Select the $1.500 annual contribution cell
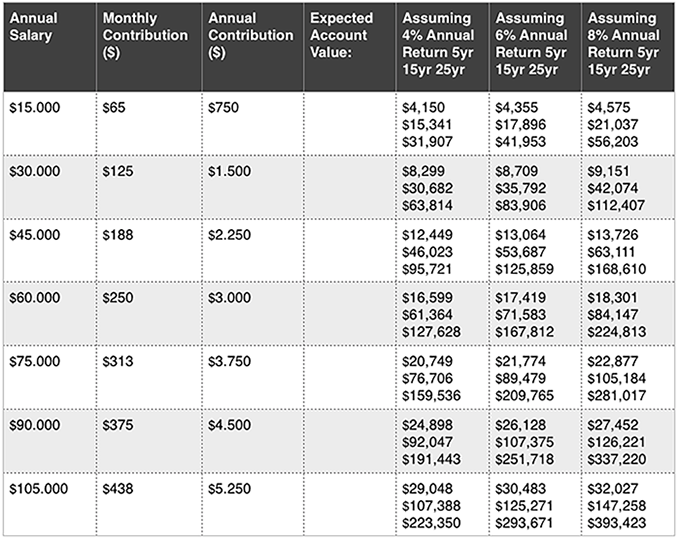Screen dimensions: 680x541 [x=229, y=171]
